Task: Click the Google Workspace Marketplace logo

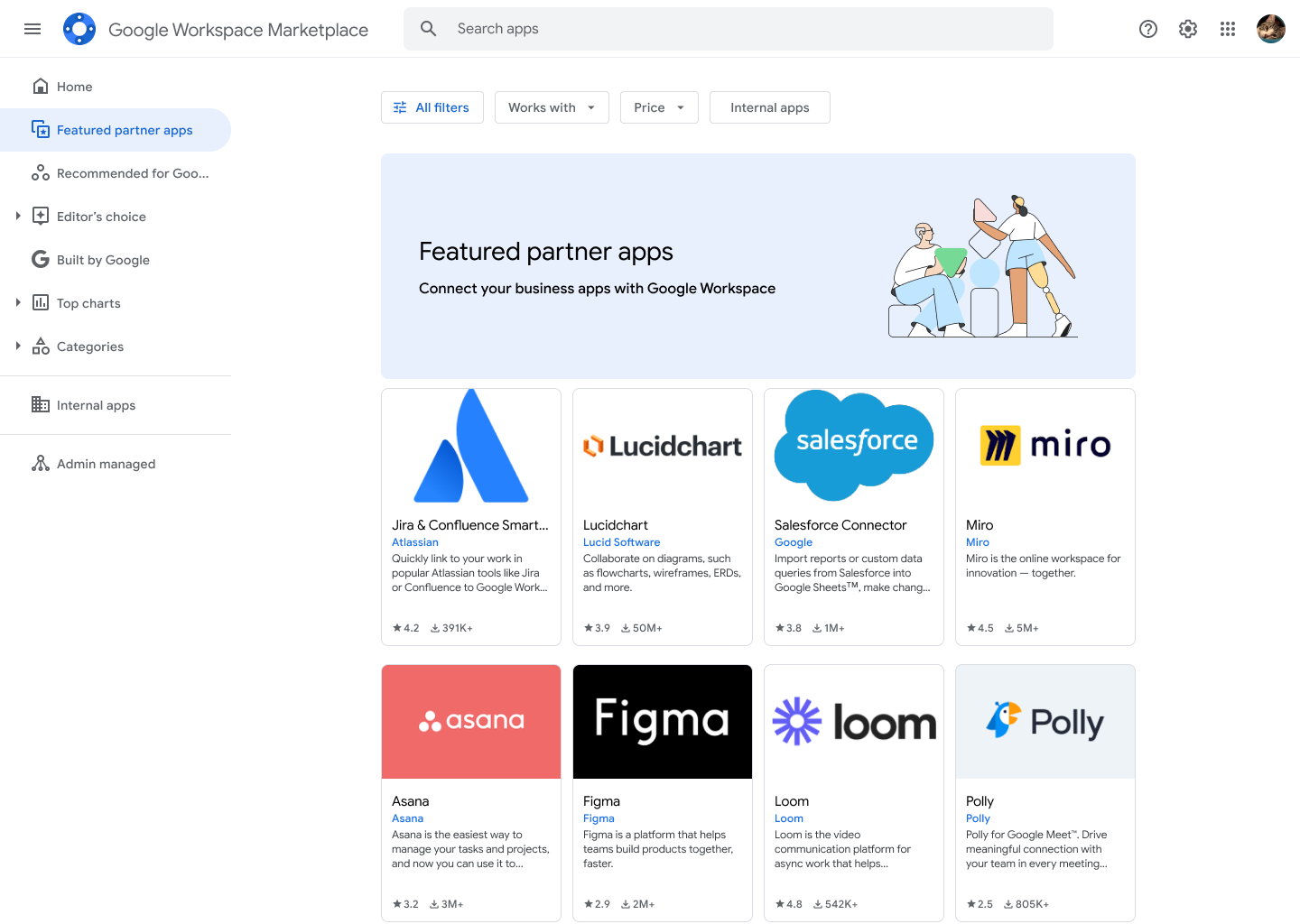Action: [x=79, y=29]
